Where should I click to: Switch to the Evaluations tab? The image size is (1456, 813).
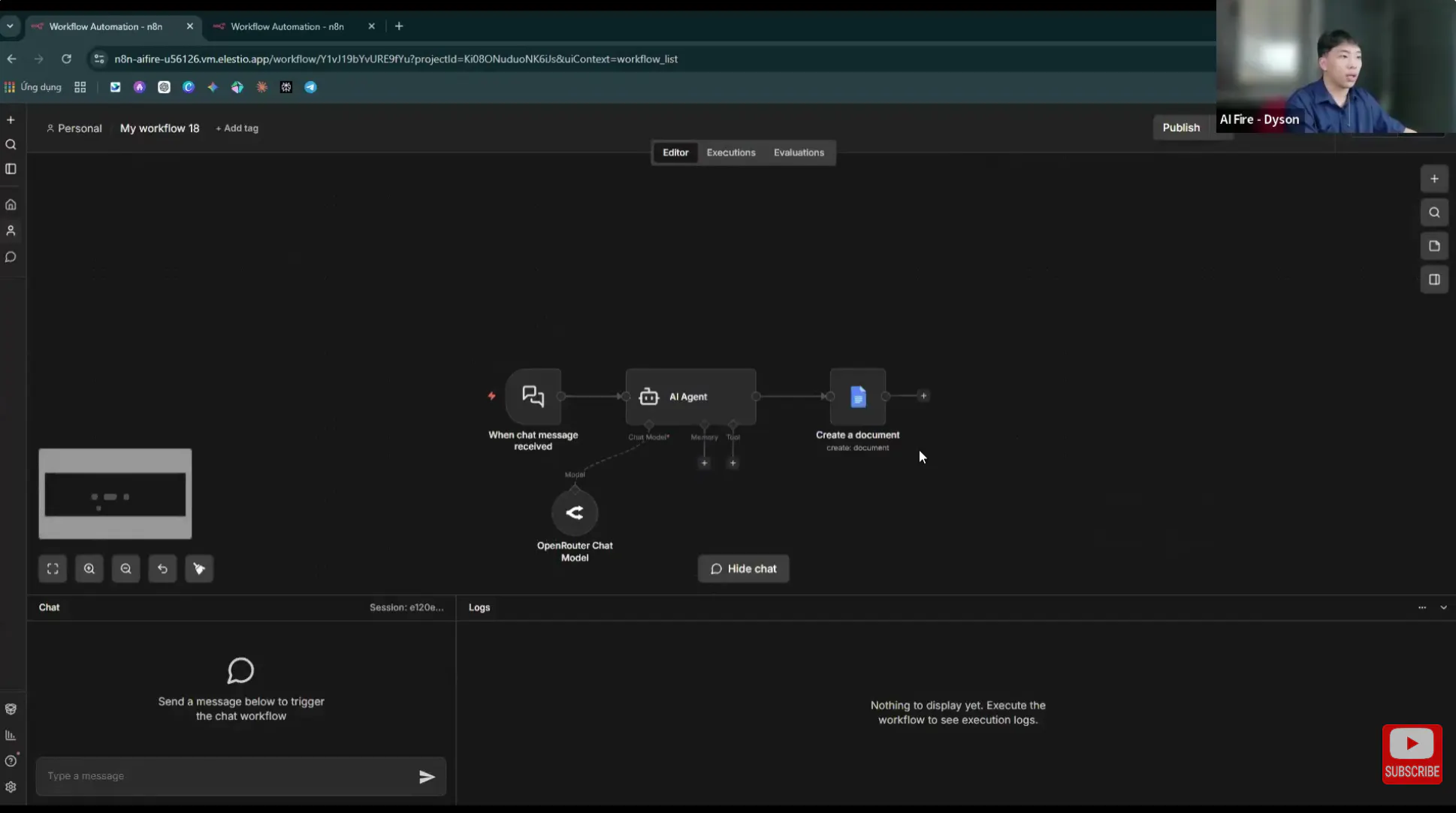799,153
